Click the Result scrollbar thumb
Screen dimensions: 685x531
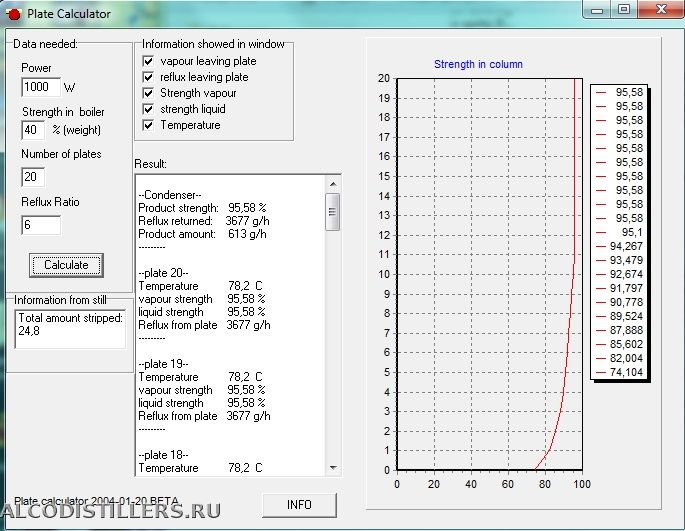(x=332, y=212)
